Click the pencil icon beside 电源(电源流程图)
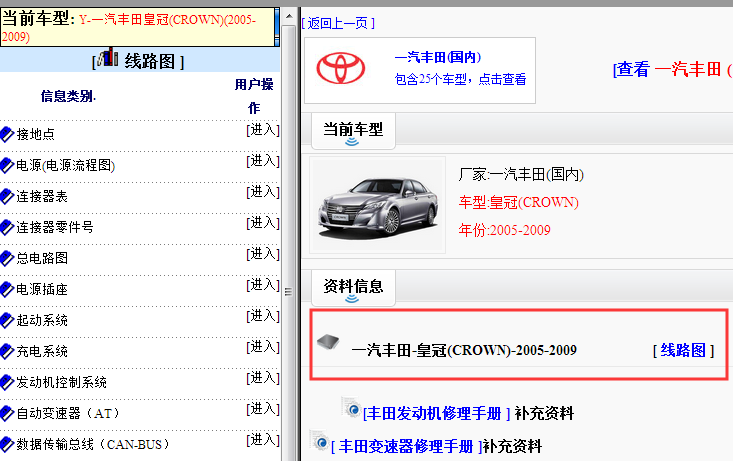The width and height of the screenshot is (733, 461). pyautogui.click(x=7, y=166)
